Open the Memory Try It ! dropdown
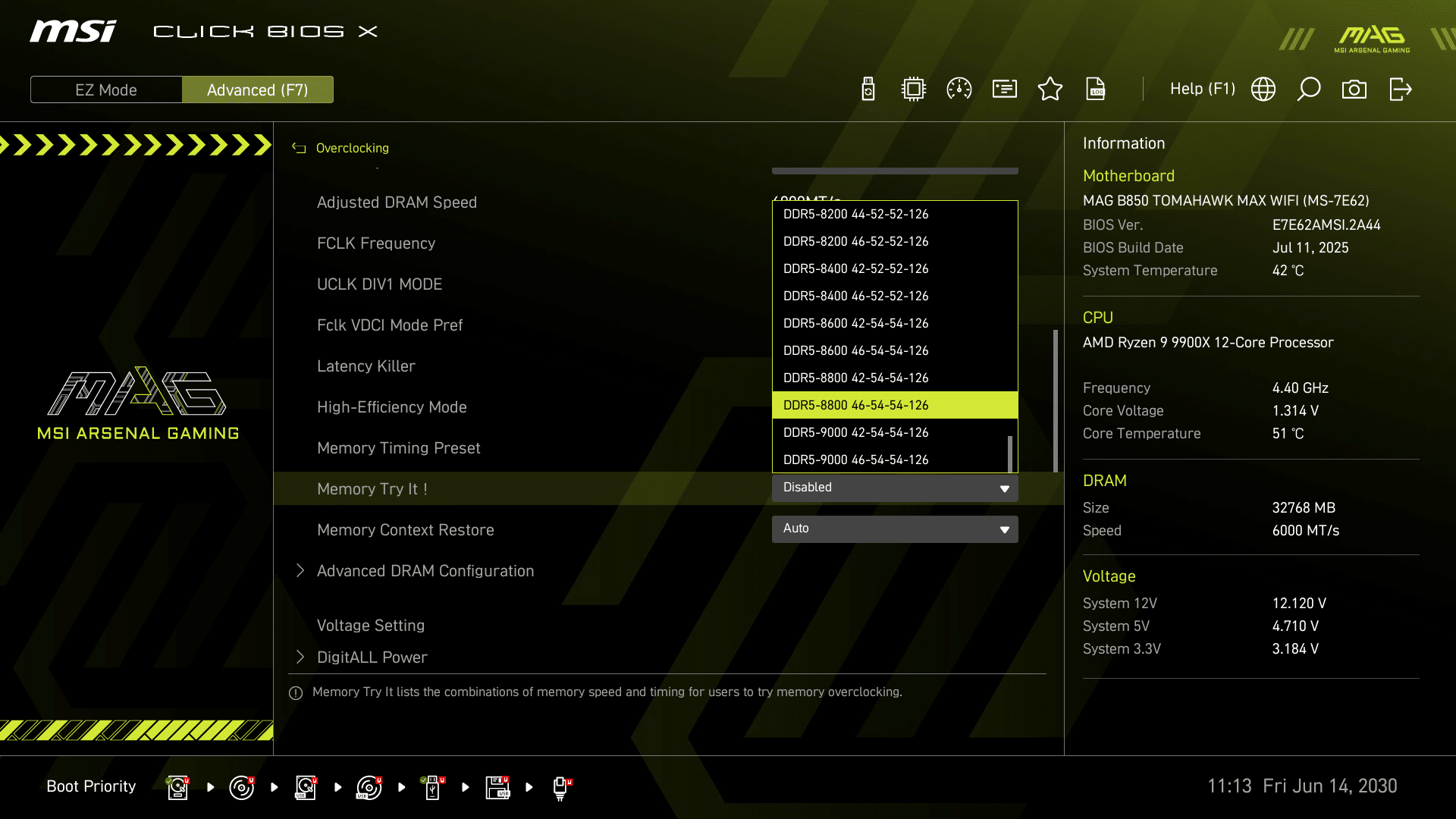 (x=895, y=488)
